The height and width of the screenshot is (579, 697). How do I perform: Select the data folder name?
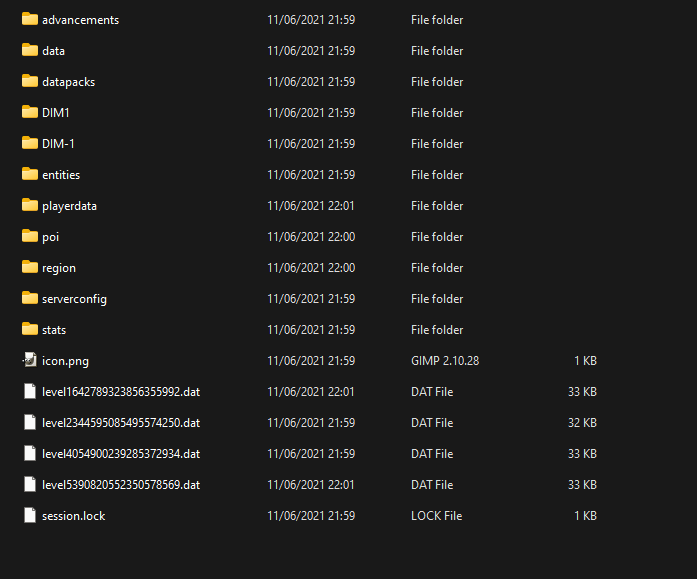click(53, 51)
